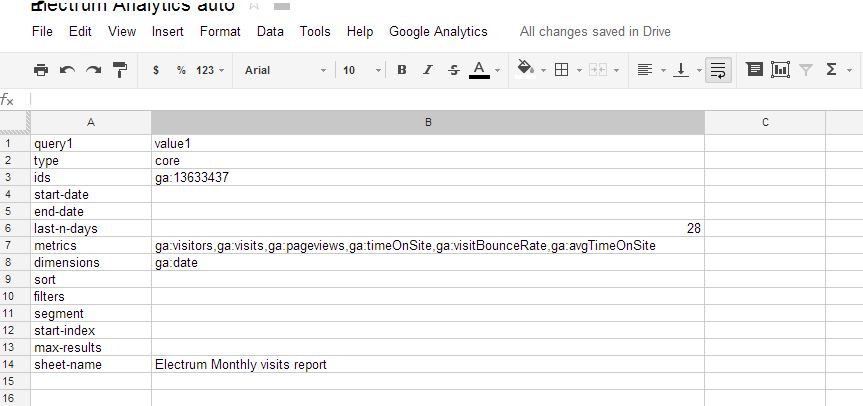Screen dimensions: 863x406
Task: Star the document title
Action: [254, 6]
